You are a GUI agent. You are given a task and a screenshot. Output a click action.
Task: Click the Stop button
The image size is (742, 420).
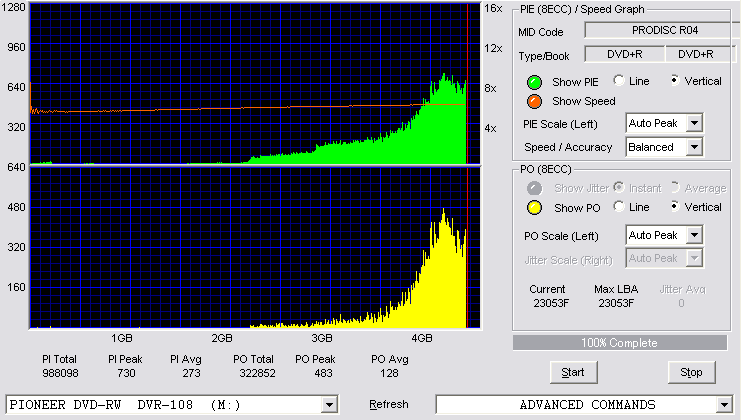691,373
